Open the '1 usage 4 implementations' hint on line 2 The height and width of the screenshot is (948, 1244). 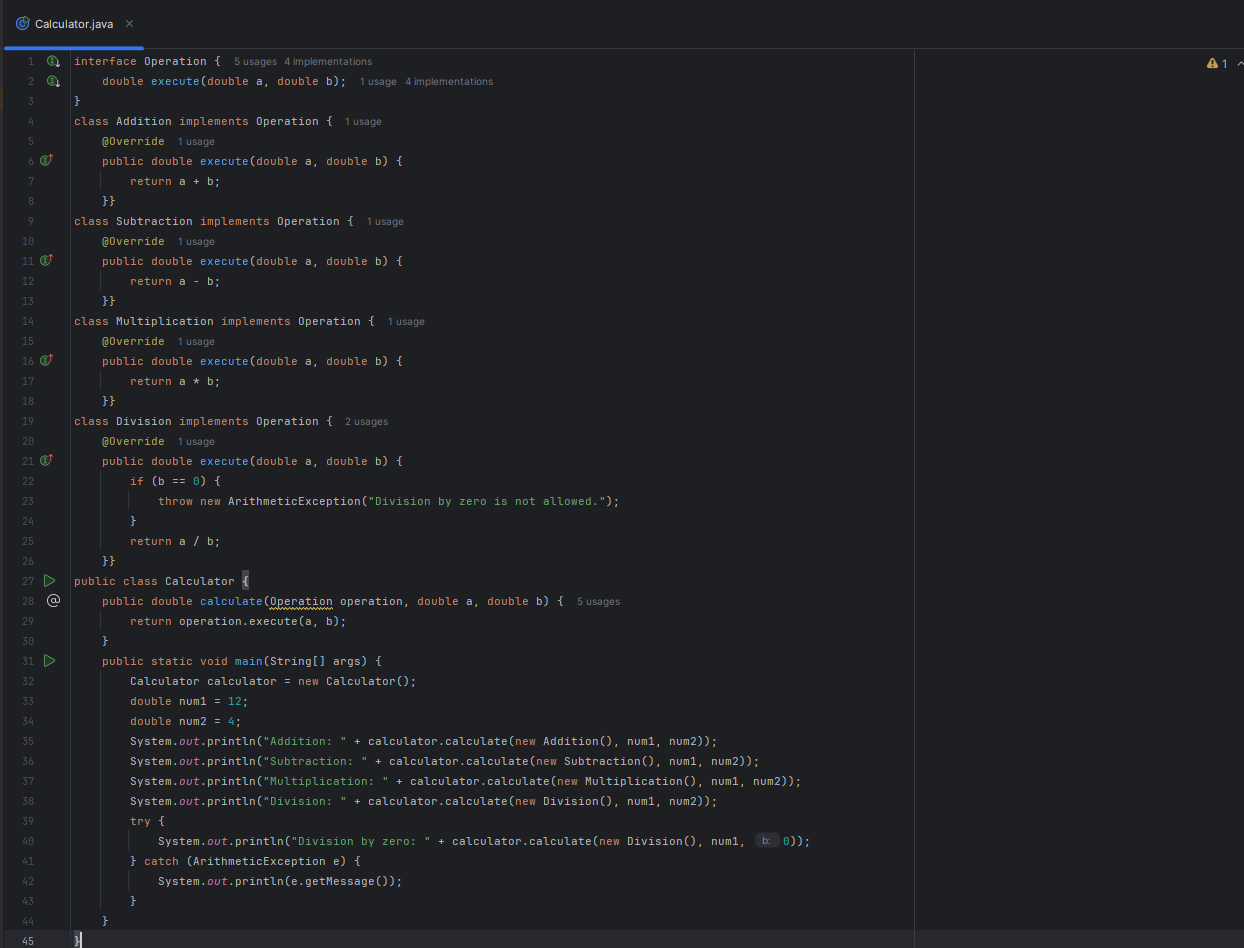(x=426, y=82)
